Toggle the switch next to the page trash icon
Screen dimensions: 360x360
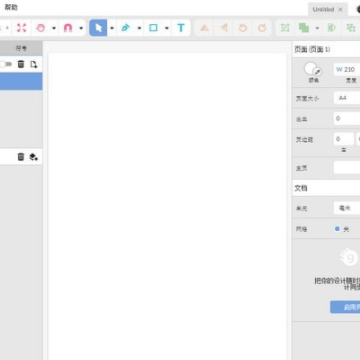(6, 64)
